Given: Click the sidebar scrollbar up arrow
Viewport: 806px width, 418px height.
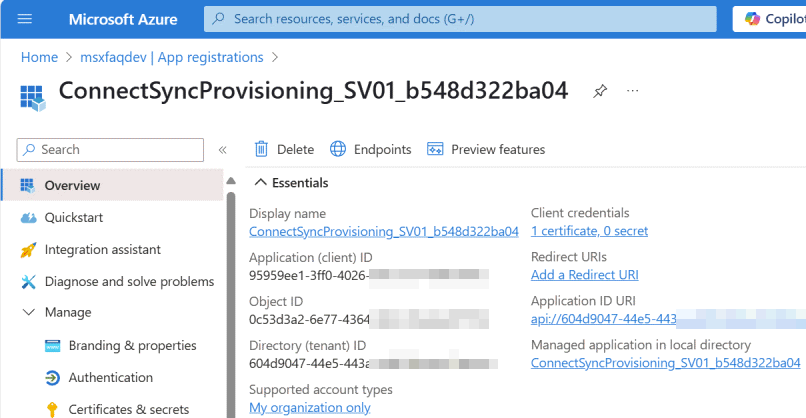Looking at the screenshot, I should [x=231, y=180].
